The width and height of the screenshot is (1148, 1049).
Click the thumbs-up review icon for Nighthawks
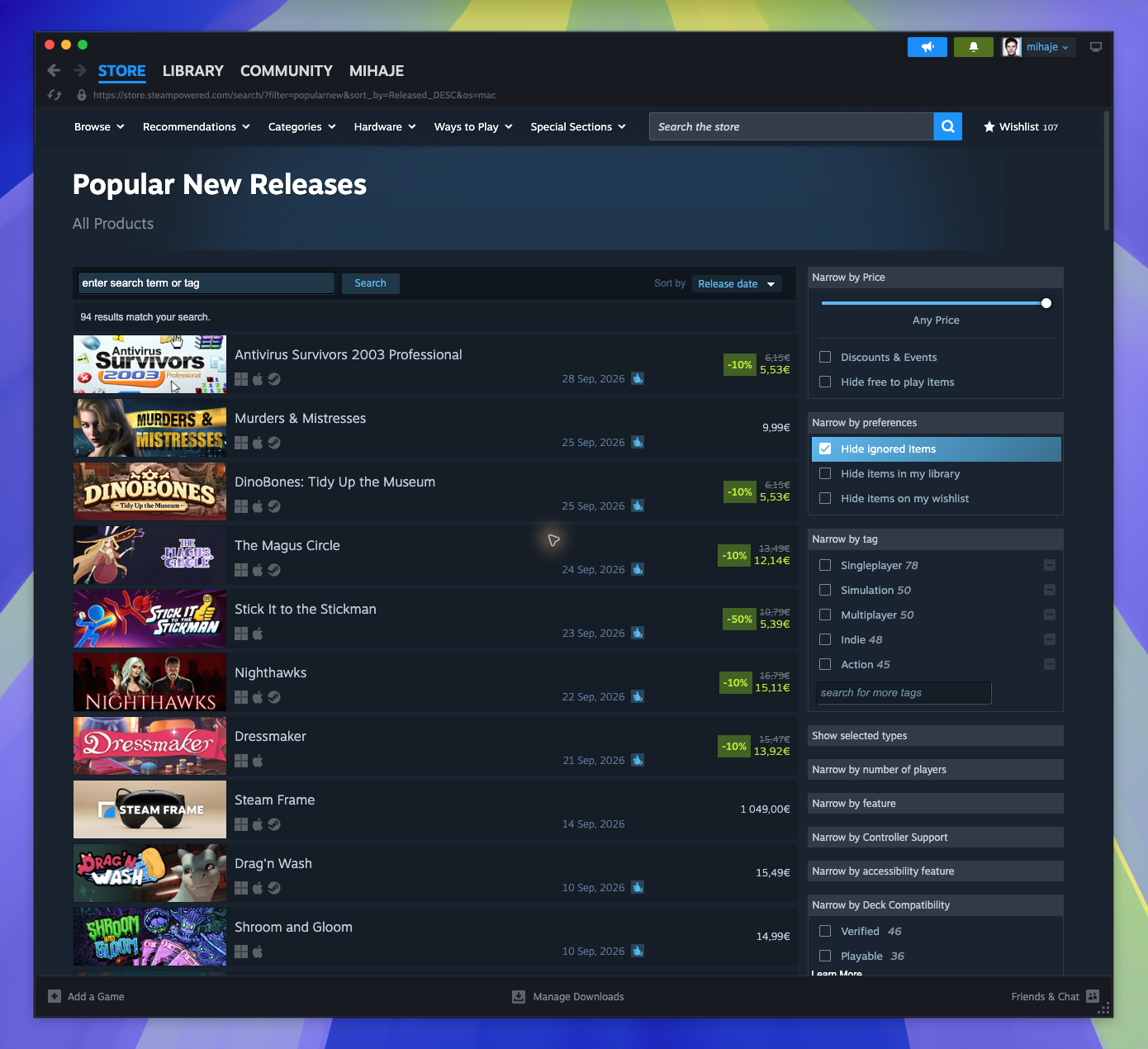pos(638,696)
